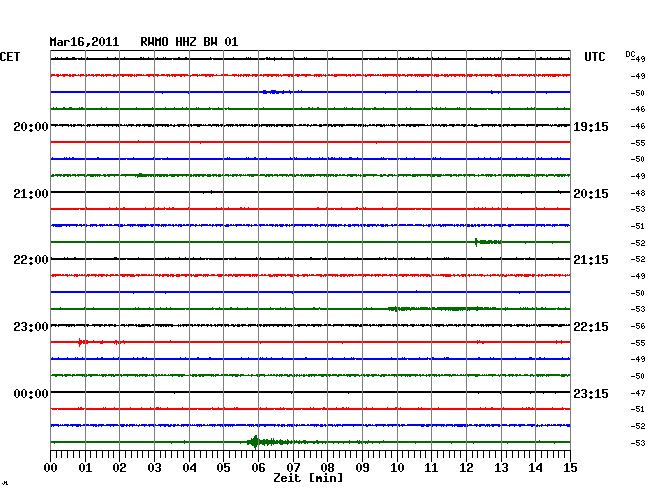
Task: Click minute tick label "01" on time axis
Action: [x=85, y=468]
